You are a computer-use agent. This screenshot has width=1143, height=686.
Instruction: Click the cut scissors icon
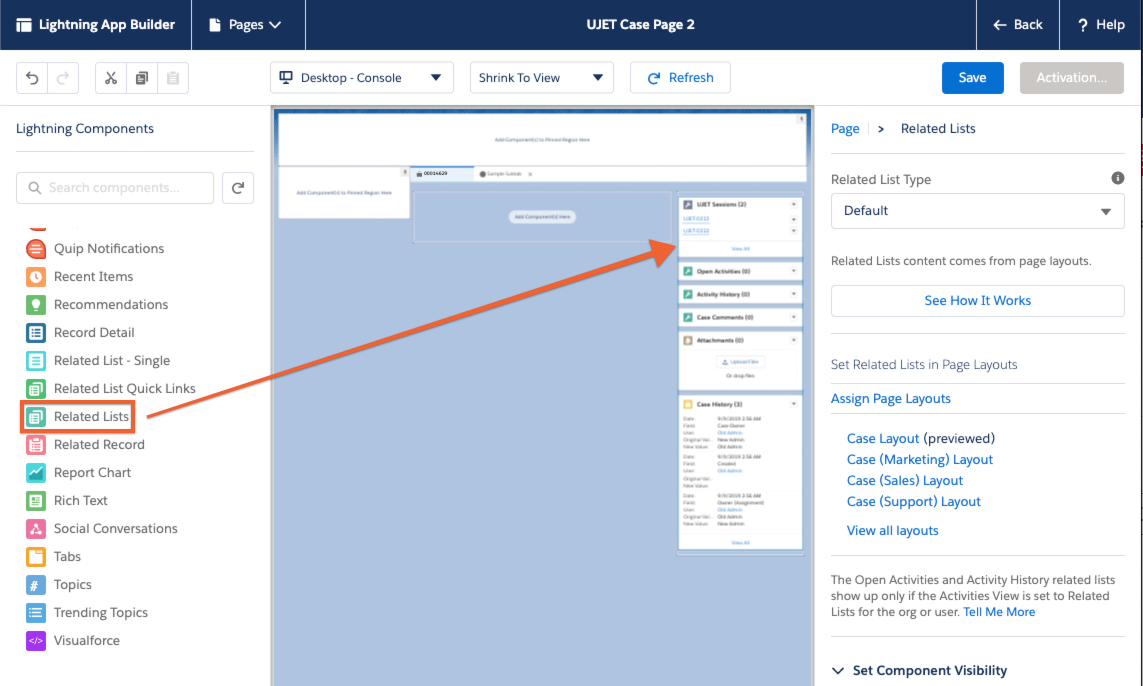[111, 78]
